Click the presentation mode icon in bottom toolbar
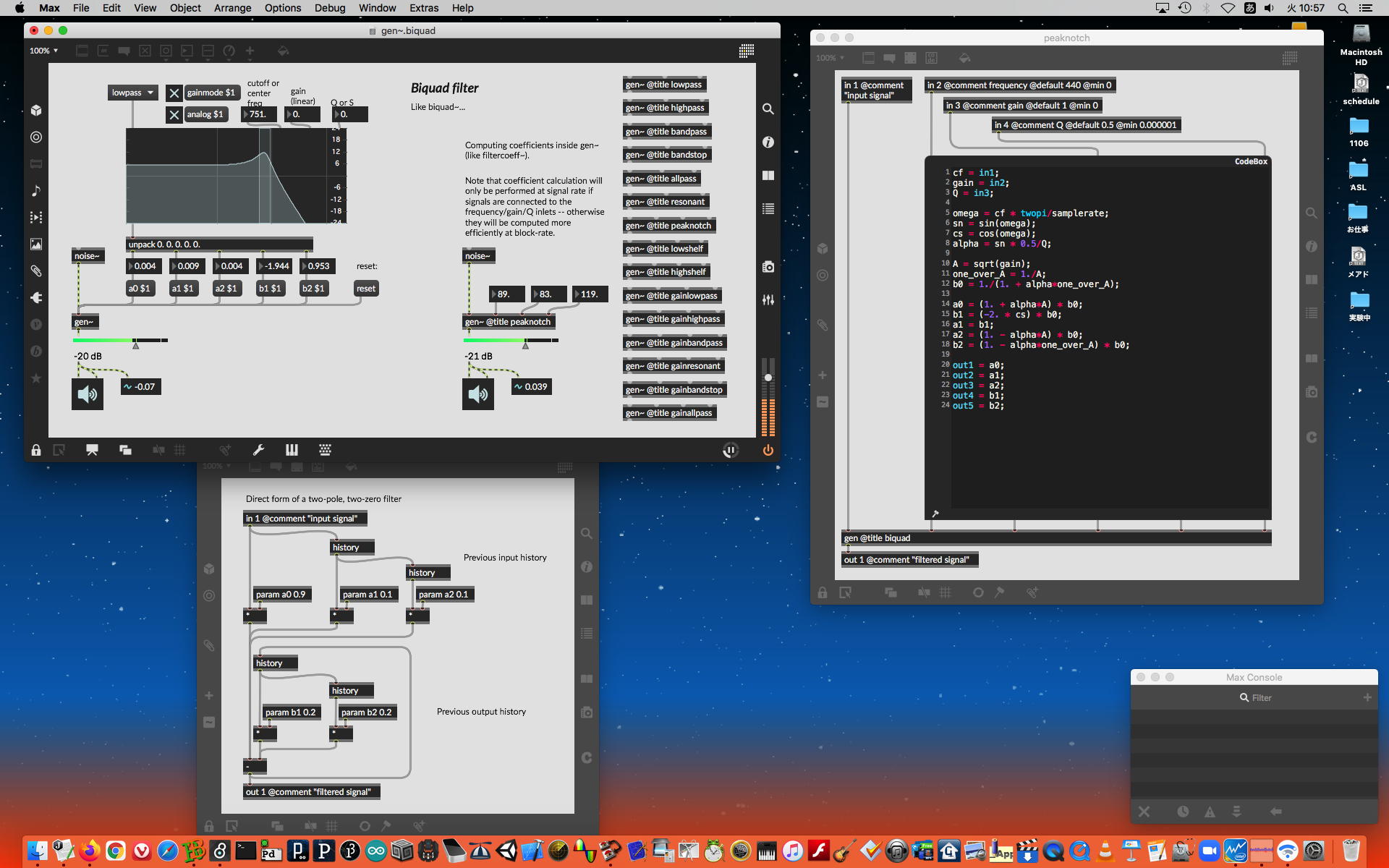Image resolution: width=1389 pixels, height=868 pixels. [x=92, y=450]
